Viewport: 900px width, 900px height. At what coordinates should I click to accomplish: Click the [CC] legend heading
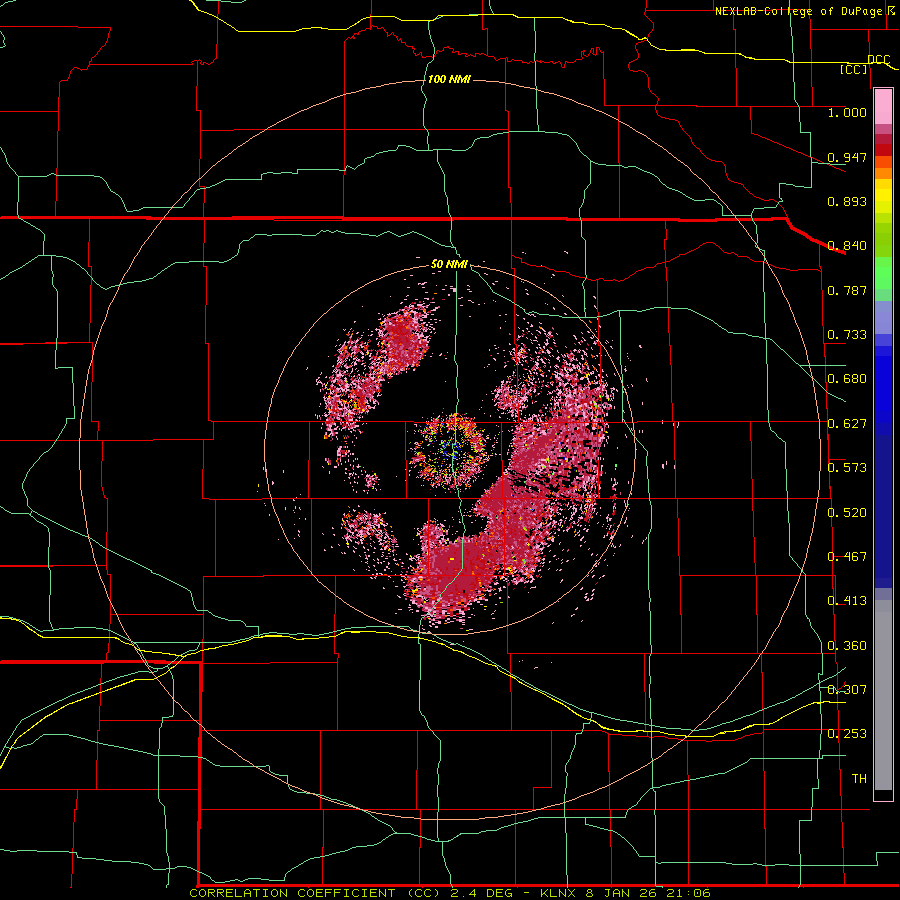pos(854,69)
